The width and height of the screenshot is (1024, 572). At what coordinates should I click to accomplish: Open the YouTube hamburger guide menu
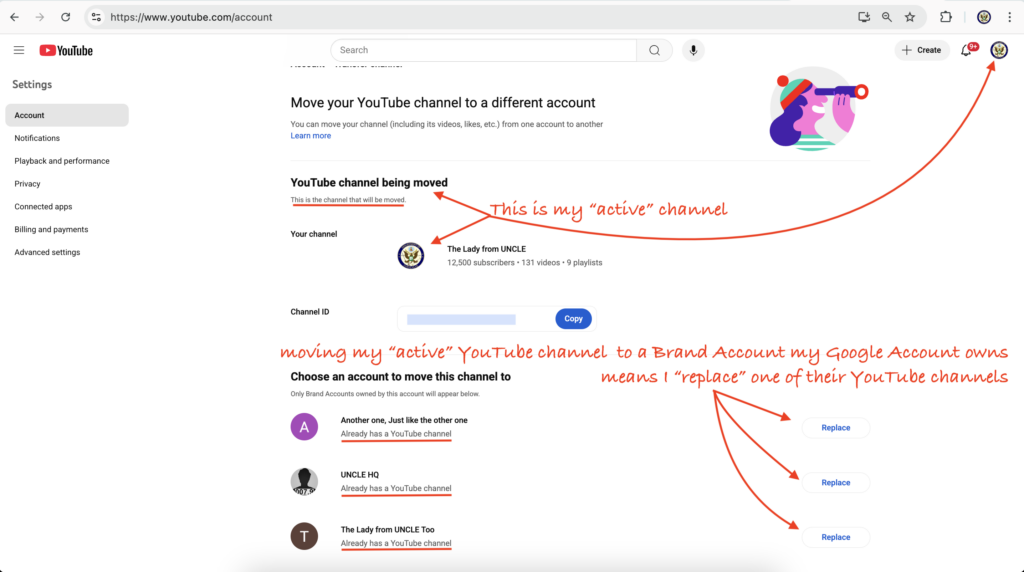(19, 50)
